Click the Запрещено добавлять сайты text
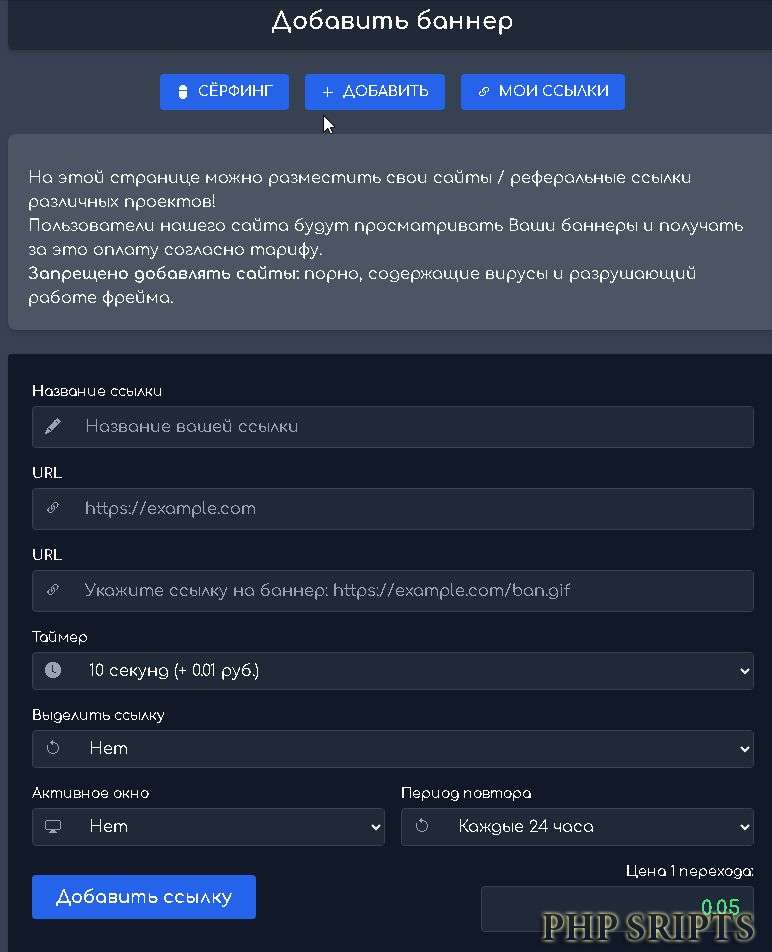 pos(164,274)
